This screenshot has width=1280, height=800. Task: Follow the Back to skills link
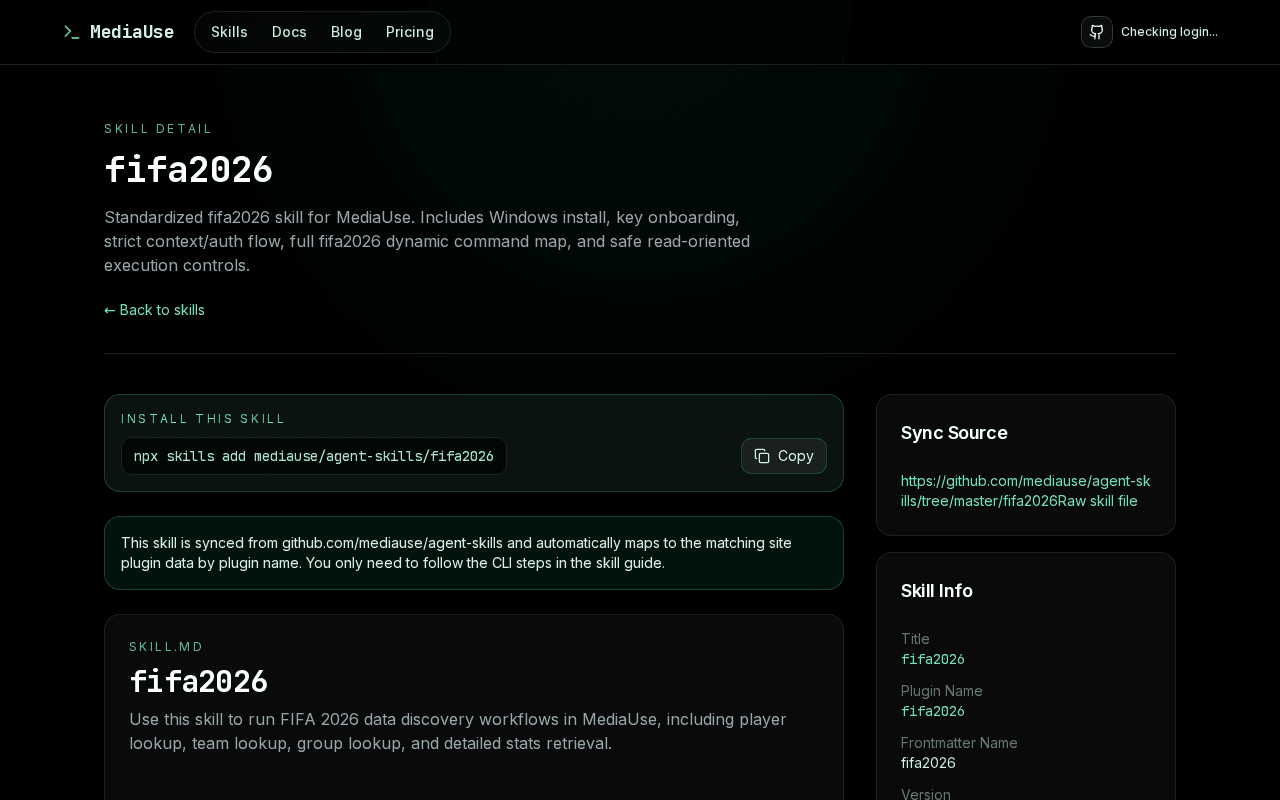point(154,310)
